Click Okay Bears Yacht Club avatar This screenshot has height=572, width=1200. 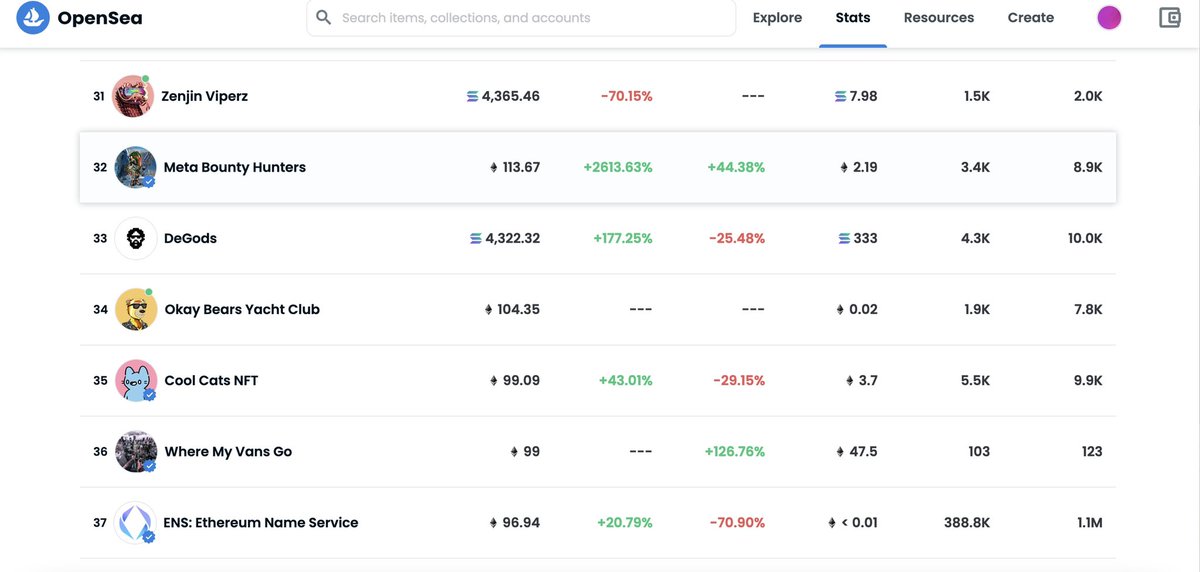(x=135, y=309)
